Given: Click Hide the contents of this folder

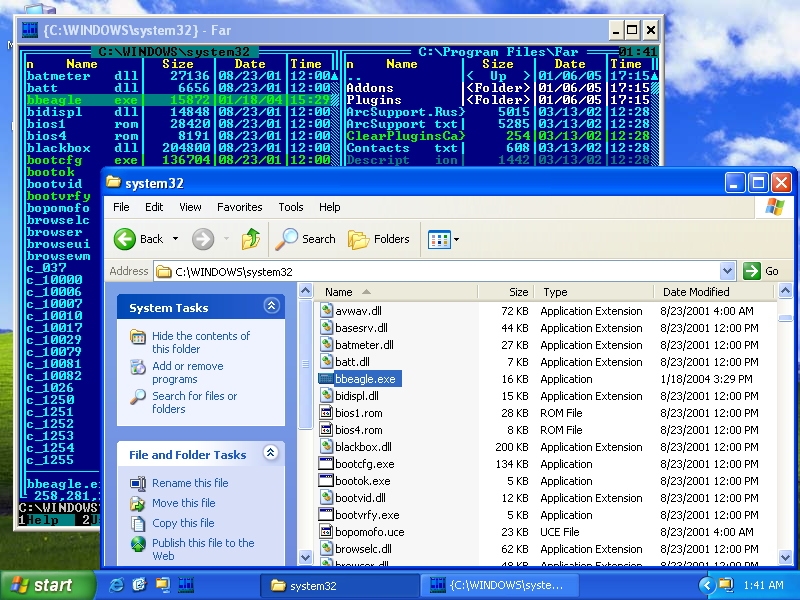Looking at the screenshot, I should click(x=201, y=342).
